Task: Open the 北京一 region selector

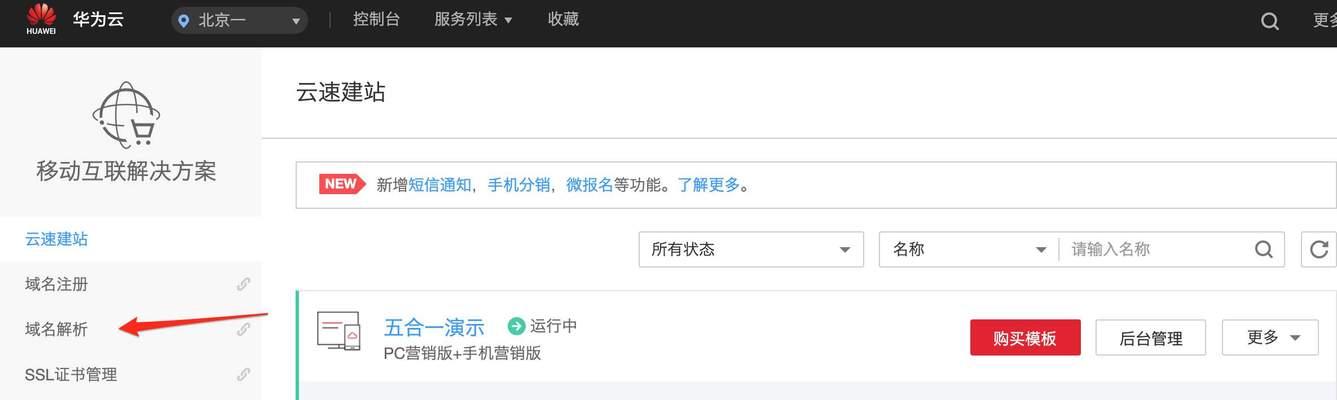Action: click(239, 20)
